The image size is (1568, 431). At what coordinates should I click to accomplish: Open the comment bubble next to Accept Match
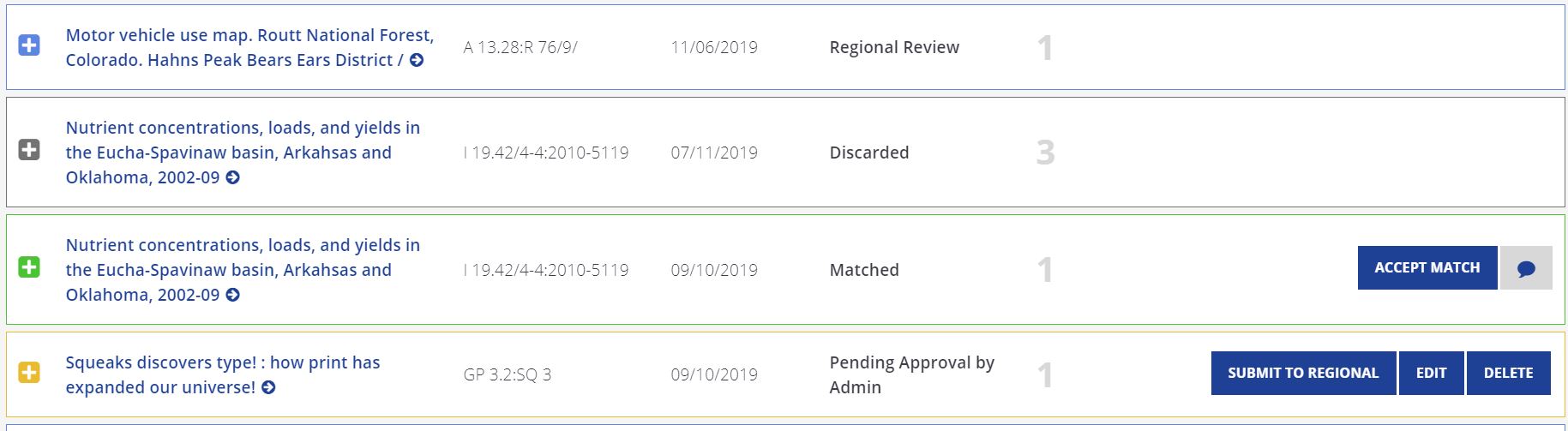tap(1526, 268)
